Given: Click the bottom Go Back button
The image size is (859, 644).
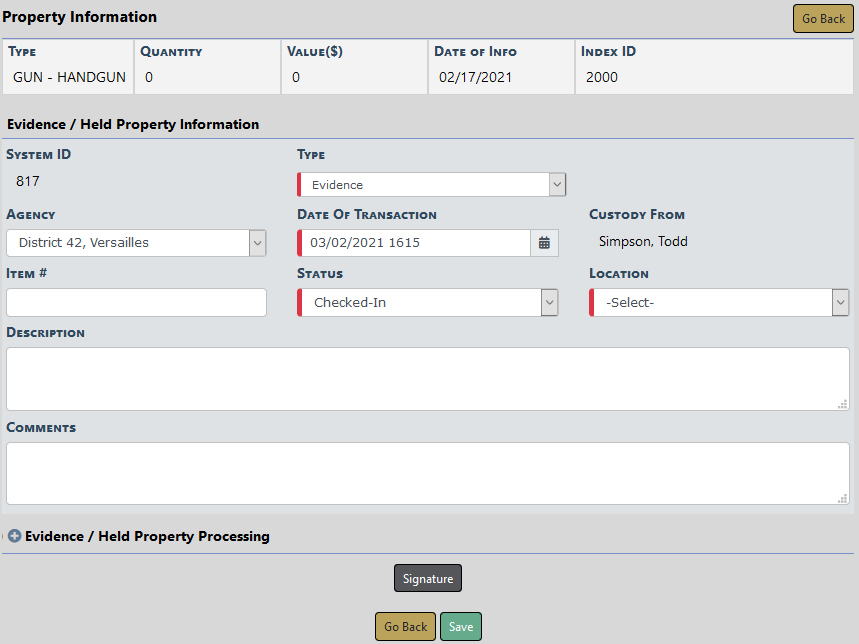Looking at the screenshot, I should (x=406, y=627).
